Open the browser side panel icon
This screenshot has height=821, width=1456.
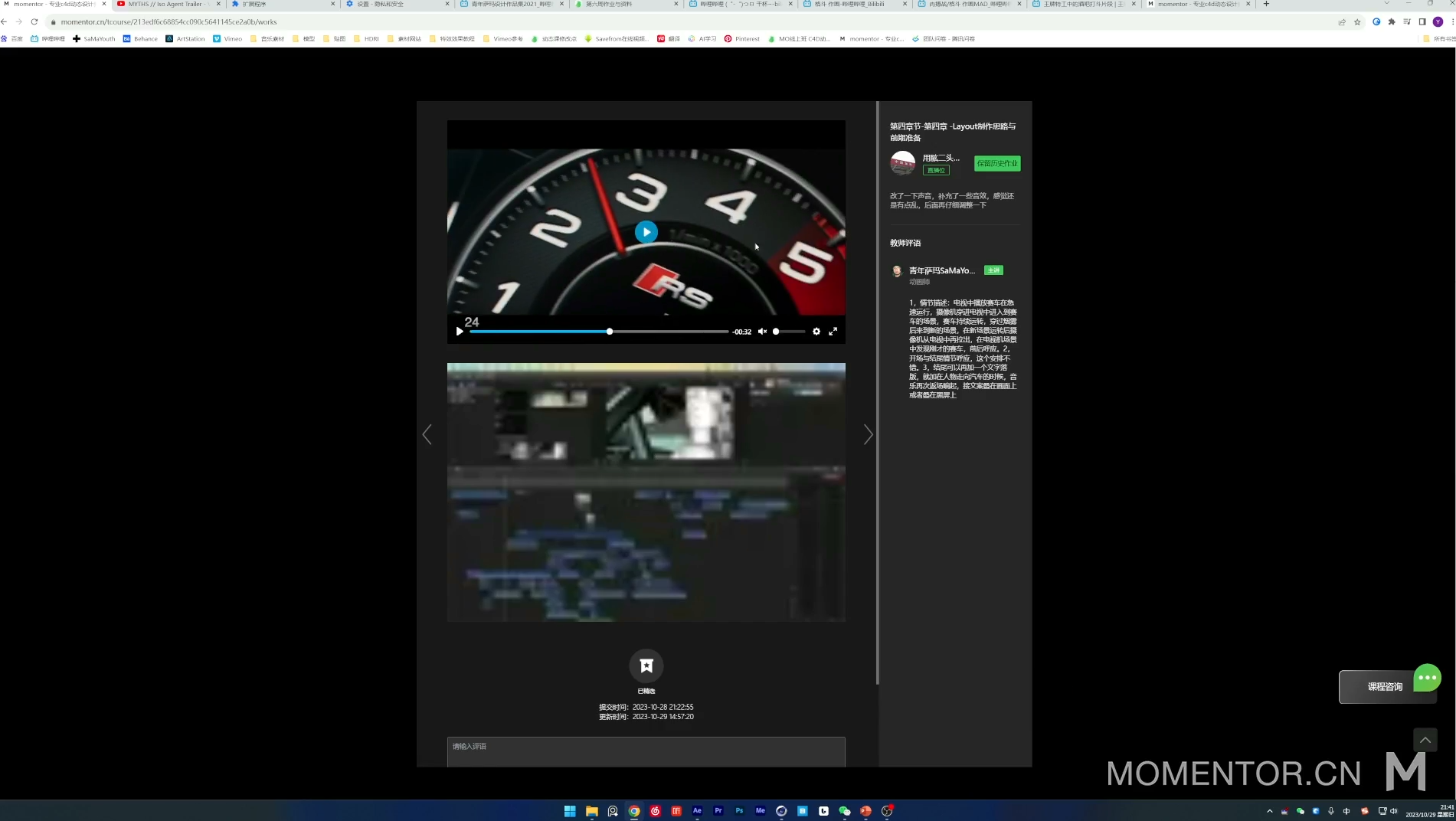(1422, 21)
